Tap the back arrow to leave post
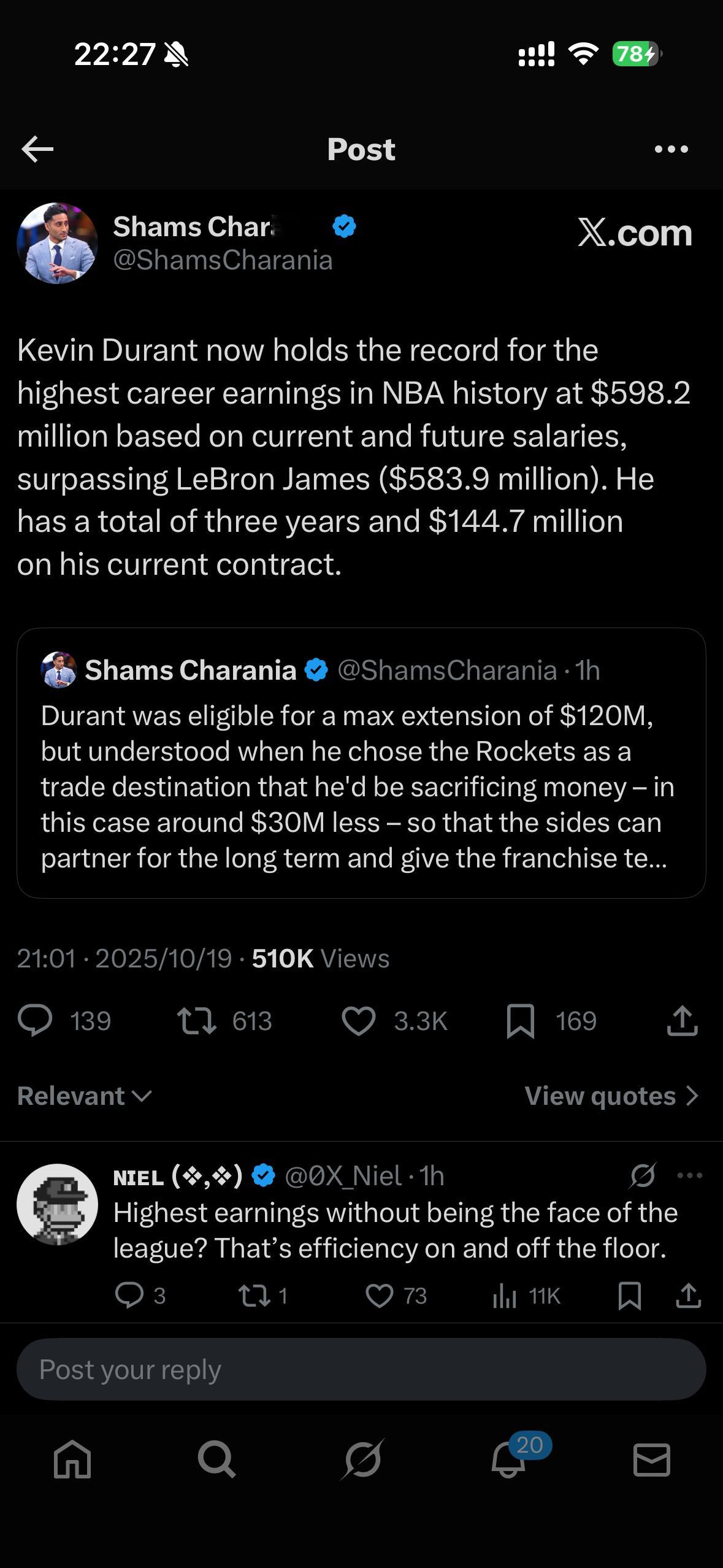The image size is (723, 1568). [x=37, y=149]
